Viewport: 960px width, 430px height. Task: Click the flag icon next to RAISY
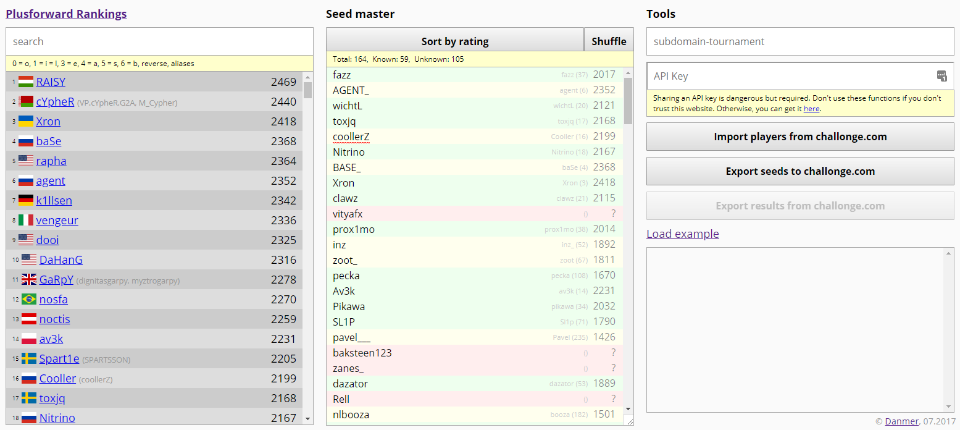coord(27,82)
